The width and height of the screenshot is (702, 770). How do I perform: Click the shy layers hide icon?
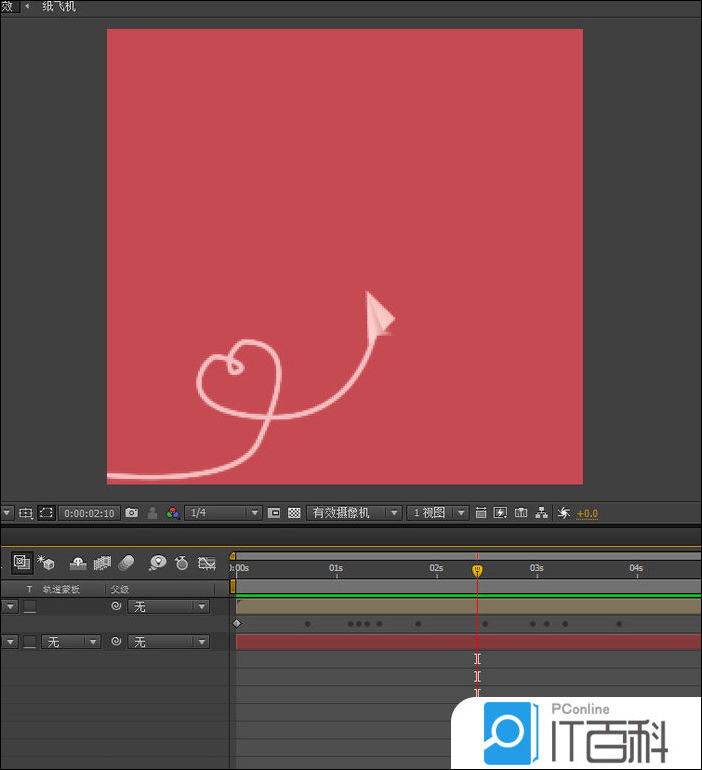coord(77,563)
